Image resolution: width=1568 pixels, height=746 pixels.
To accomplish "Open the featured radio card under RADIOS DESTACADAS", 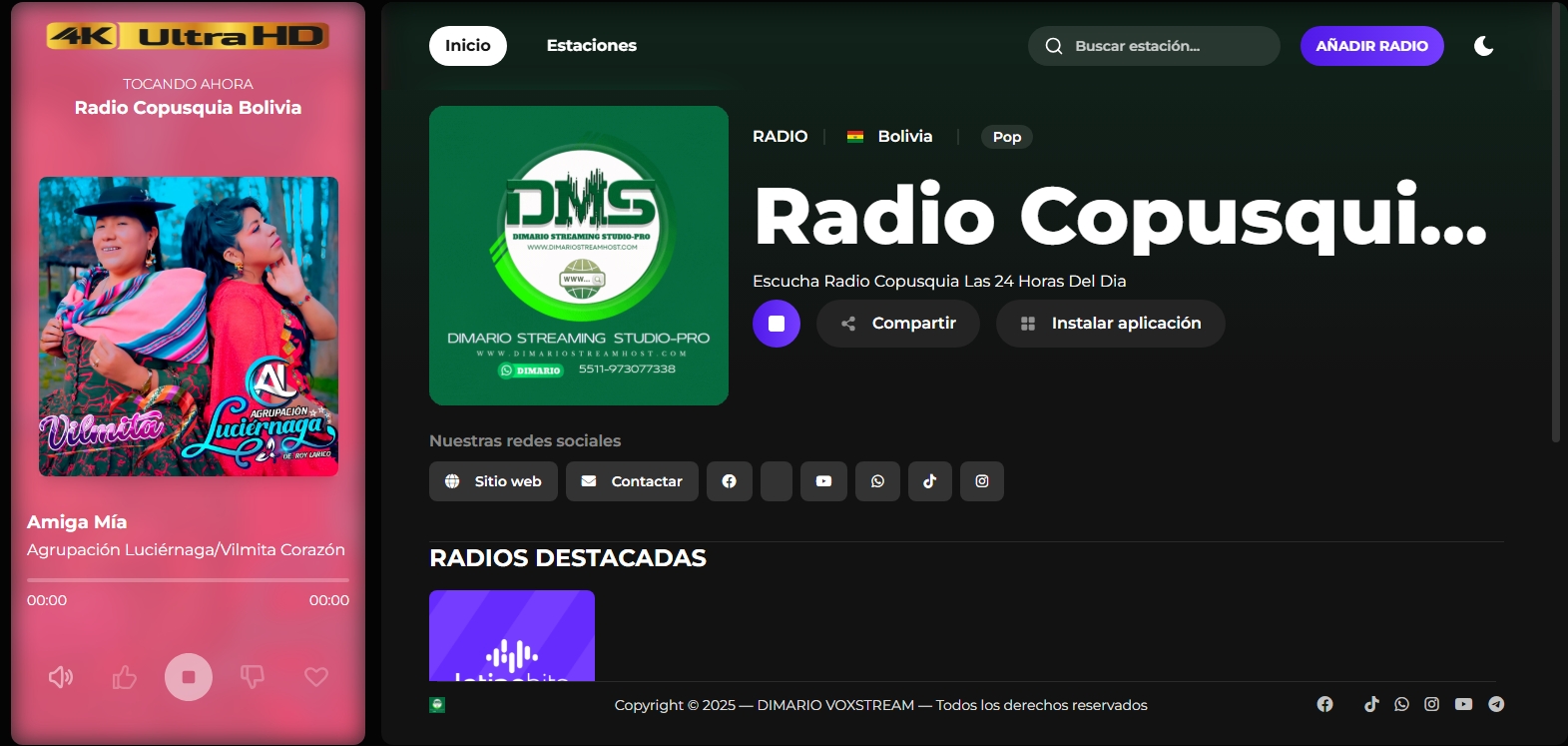I will tap(512, 636).
